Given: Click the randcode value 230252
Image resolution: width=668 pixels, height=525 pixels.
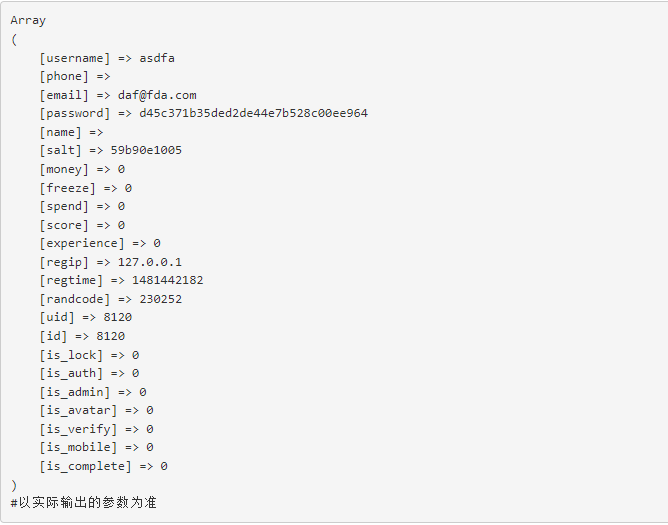Looking at the screenshot, I should pos(161,299).
